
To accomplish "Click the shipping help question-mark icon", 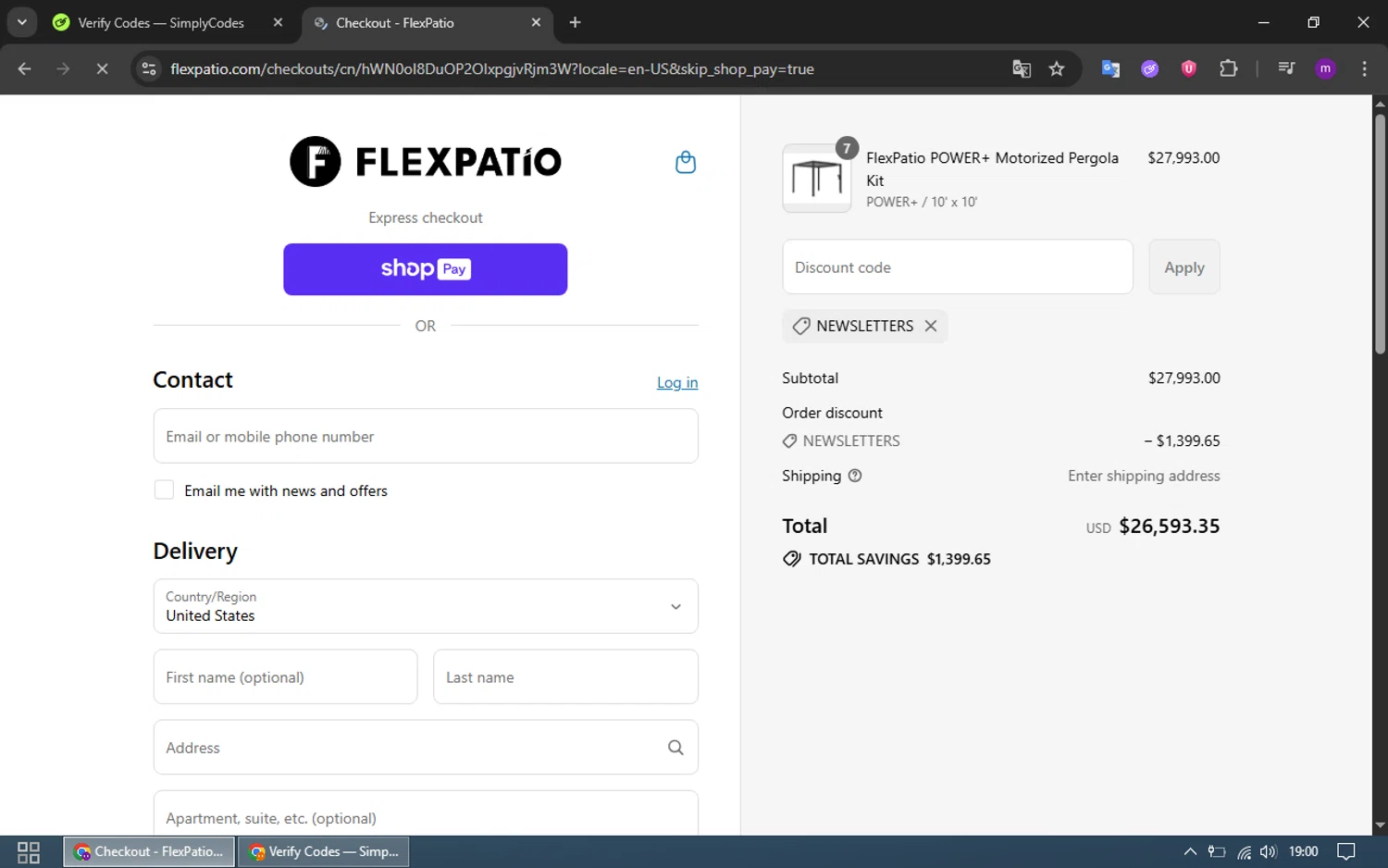I will [x=855, y=476].
